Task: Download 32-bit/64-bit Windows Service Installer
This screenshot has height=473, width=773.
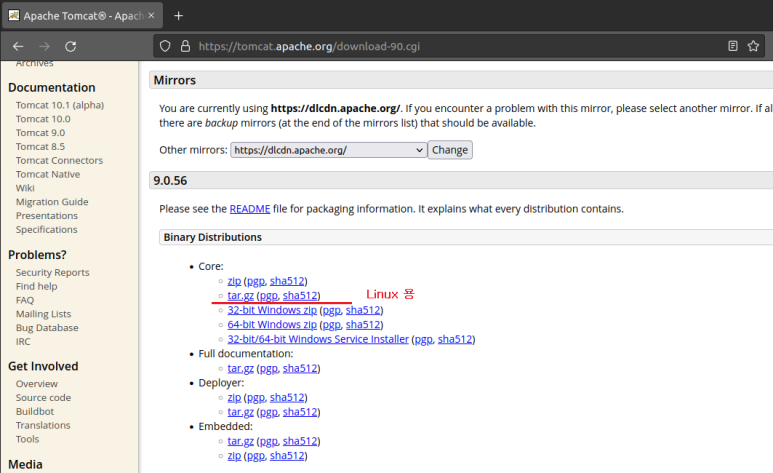Action: pos(318,339)
